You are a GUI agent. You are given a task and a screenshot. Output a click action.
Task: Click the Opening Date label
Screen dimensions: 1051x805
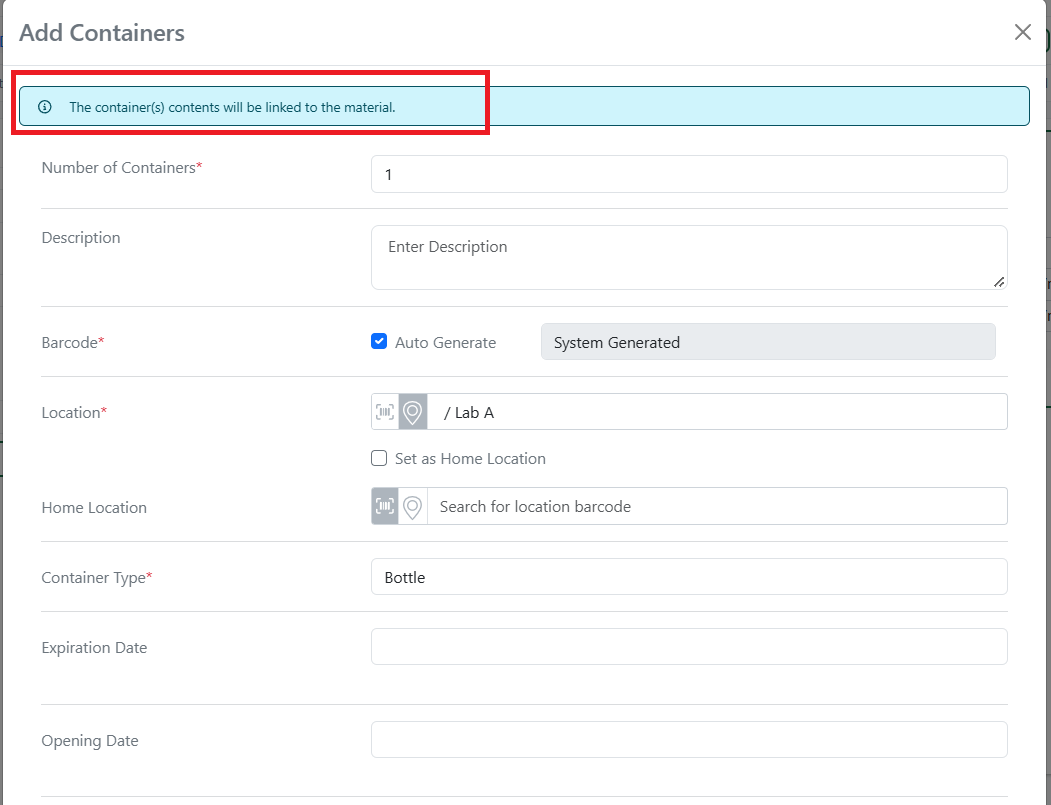pos(90,741)
